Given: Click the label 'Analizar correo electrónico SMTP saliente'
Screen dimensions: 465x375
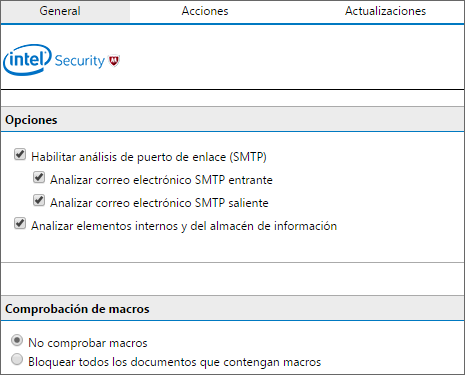Looking at the screenshot, I should point(159,203).
